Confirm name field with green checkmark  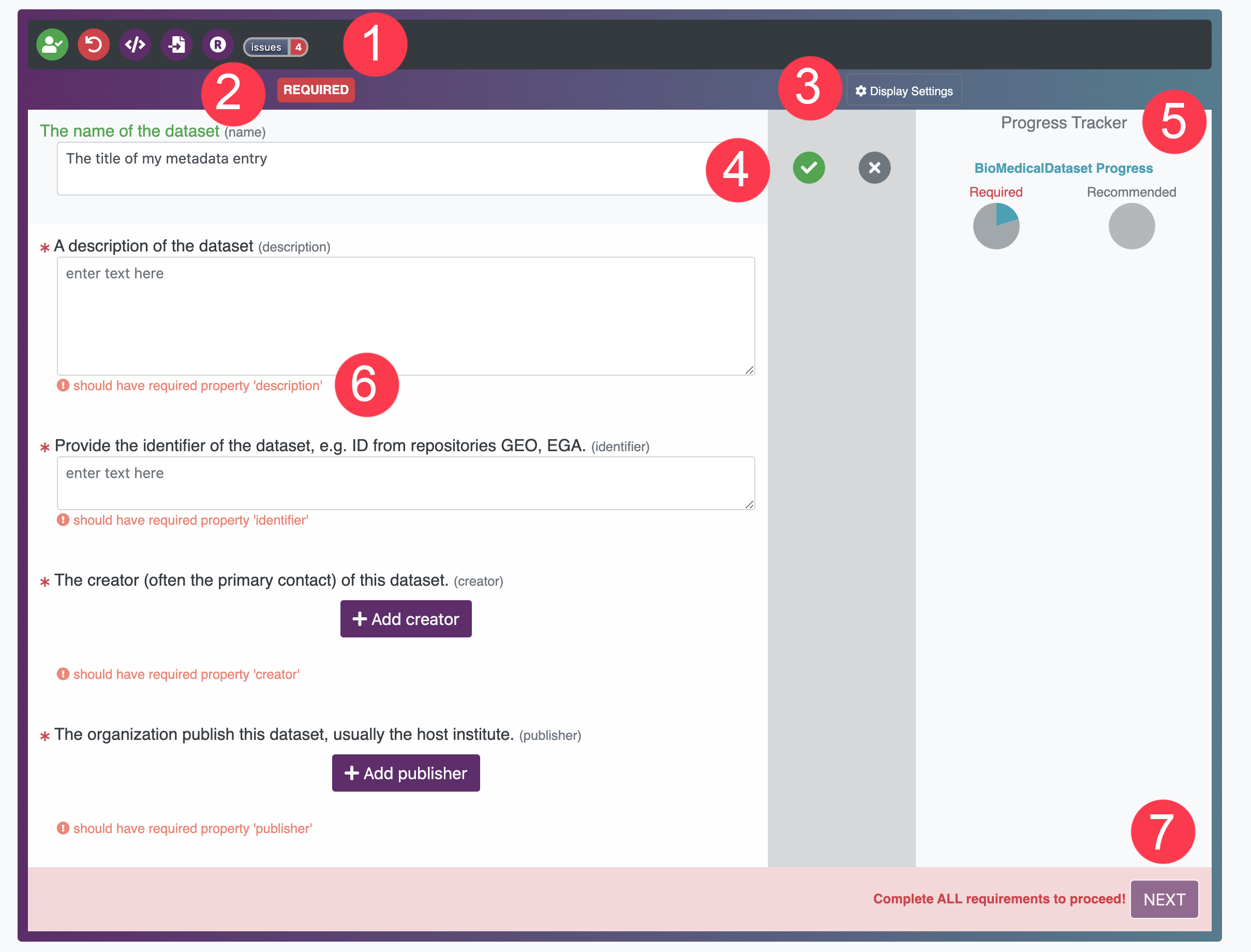coord(809,168)
